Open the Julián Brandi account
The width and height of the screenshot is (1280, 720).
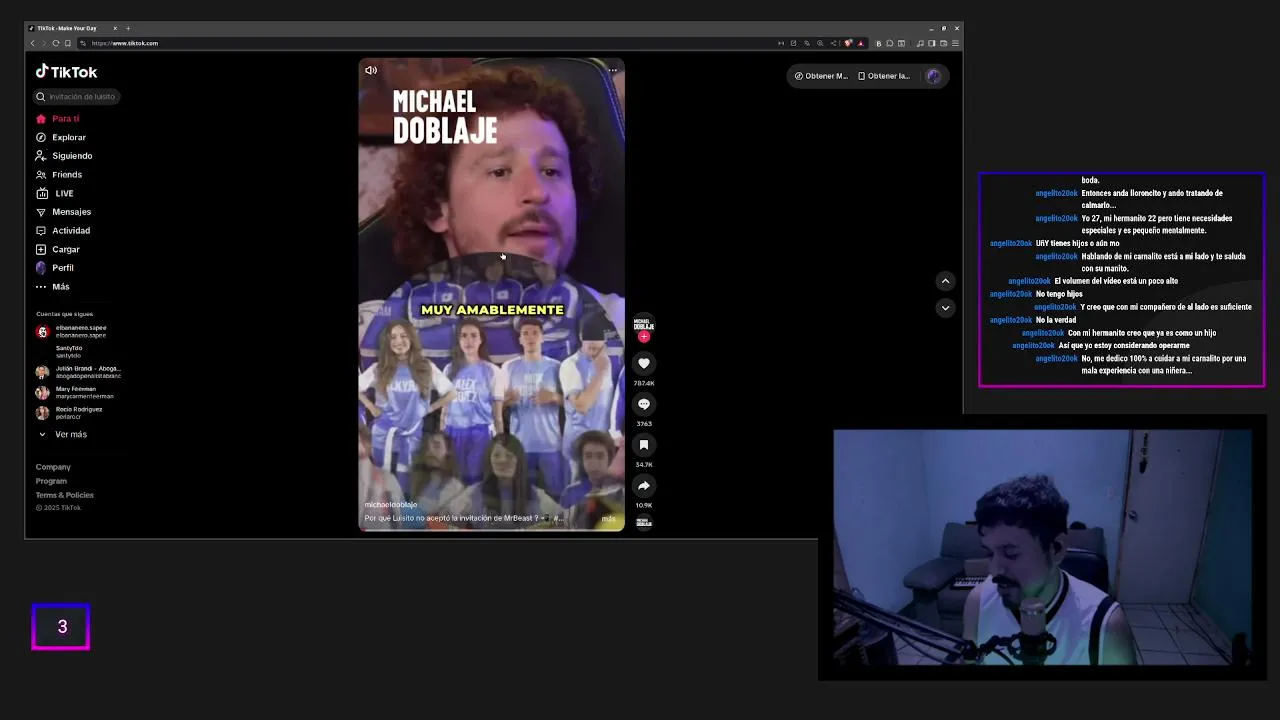click(78, 372)
